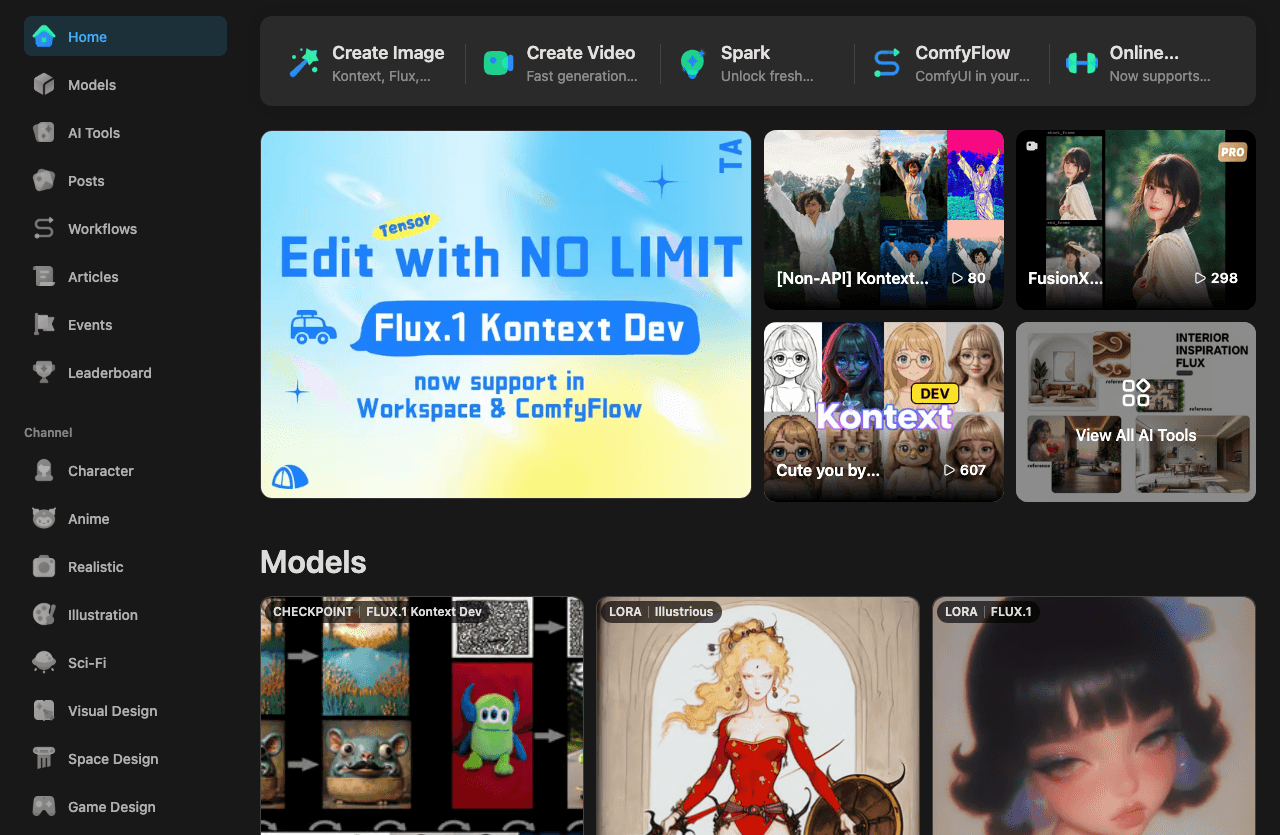The height and width of the screenshot is (835, 1280).
Task: Open the FusionX video tool thumbnail
Action: 1135,220
